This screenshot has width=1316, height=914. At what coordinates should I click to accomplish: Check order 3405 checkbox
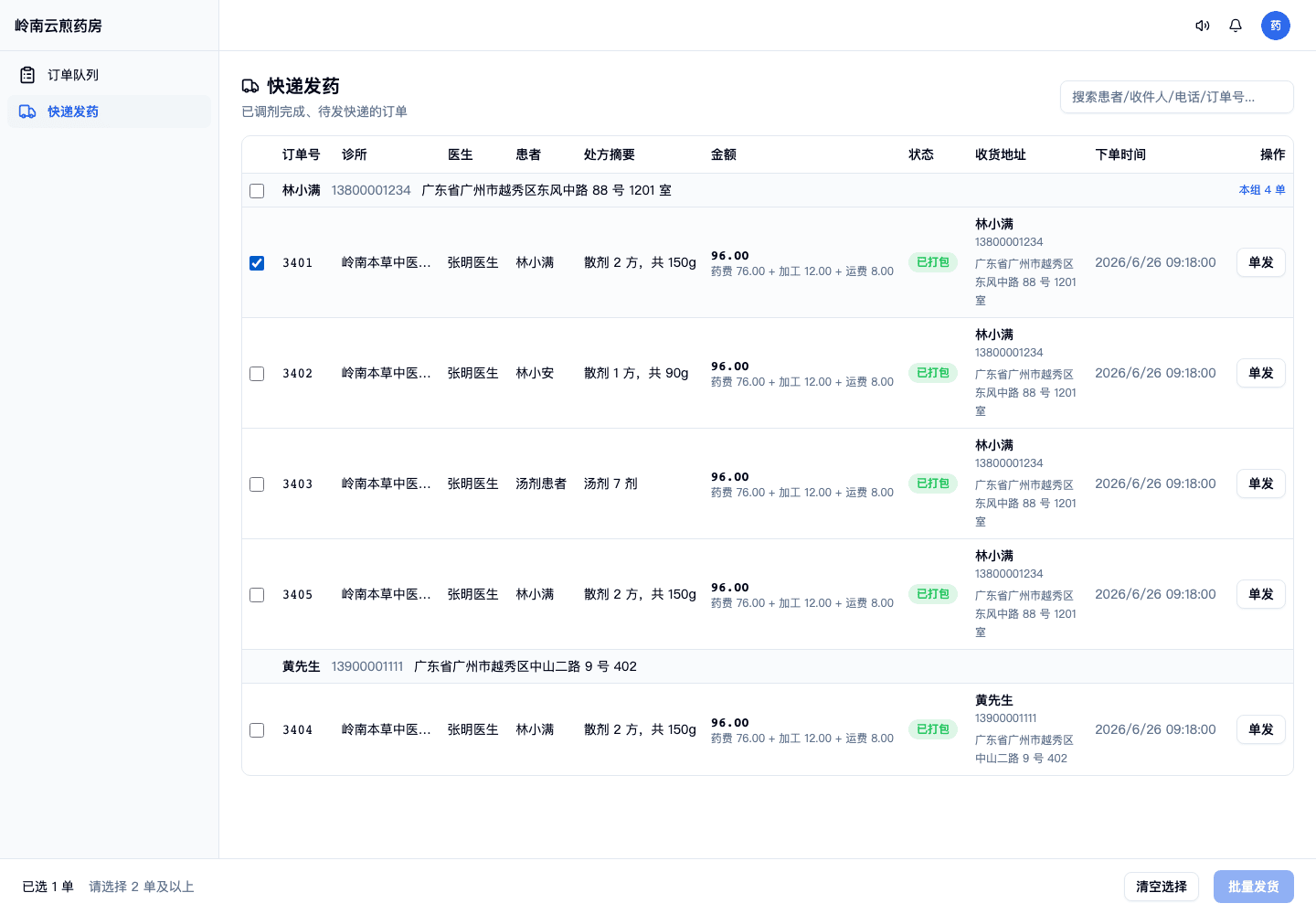point(257,595)
